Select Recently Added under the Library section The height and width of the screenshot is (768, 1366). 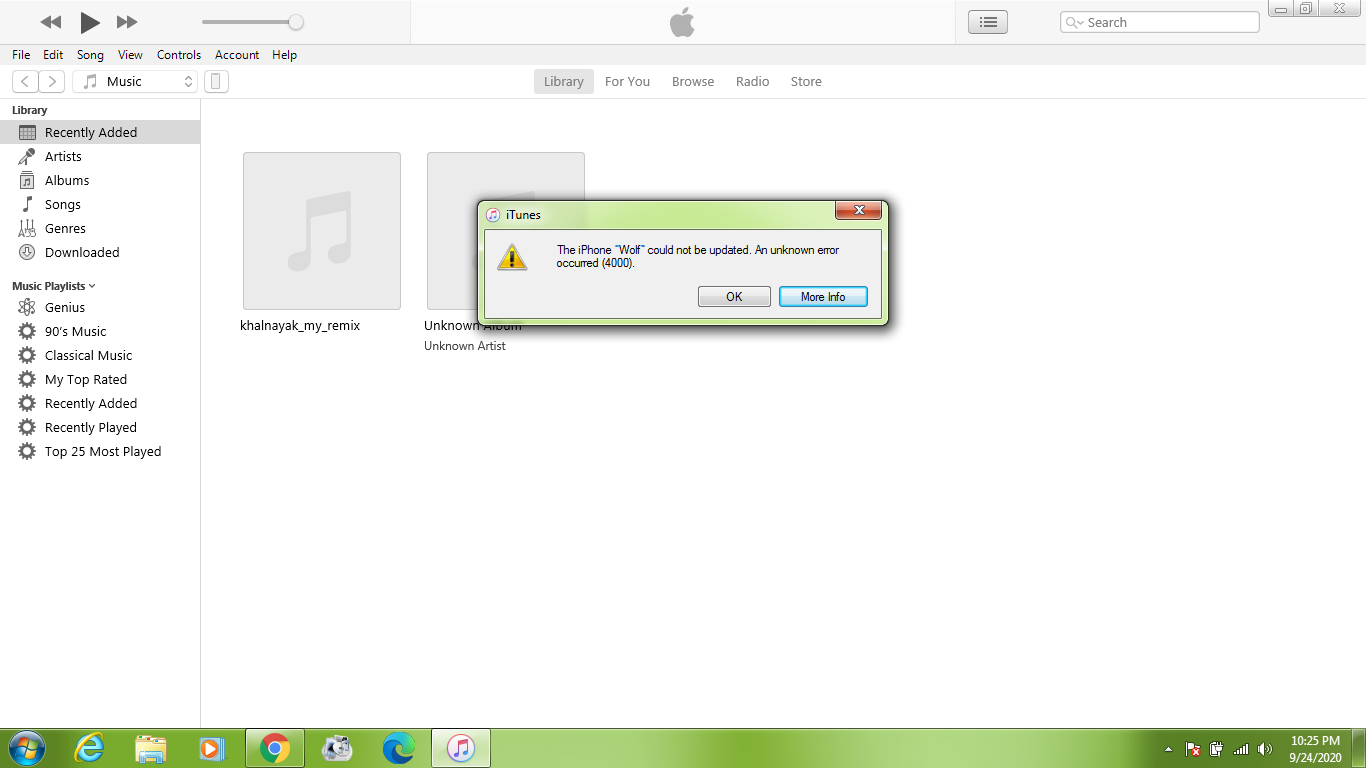100,132
